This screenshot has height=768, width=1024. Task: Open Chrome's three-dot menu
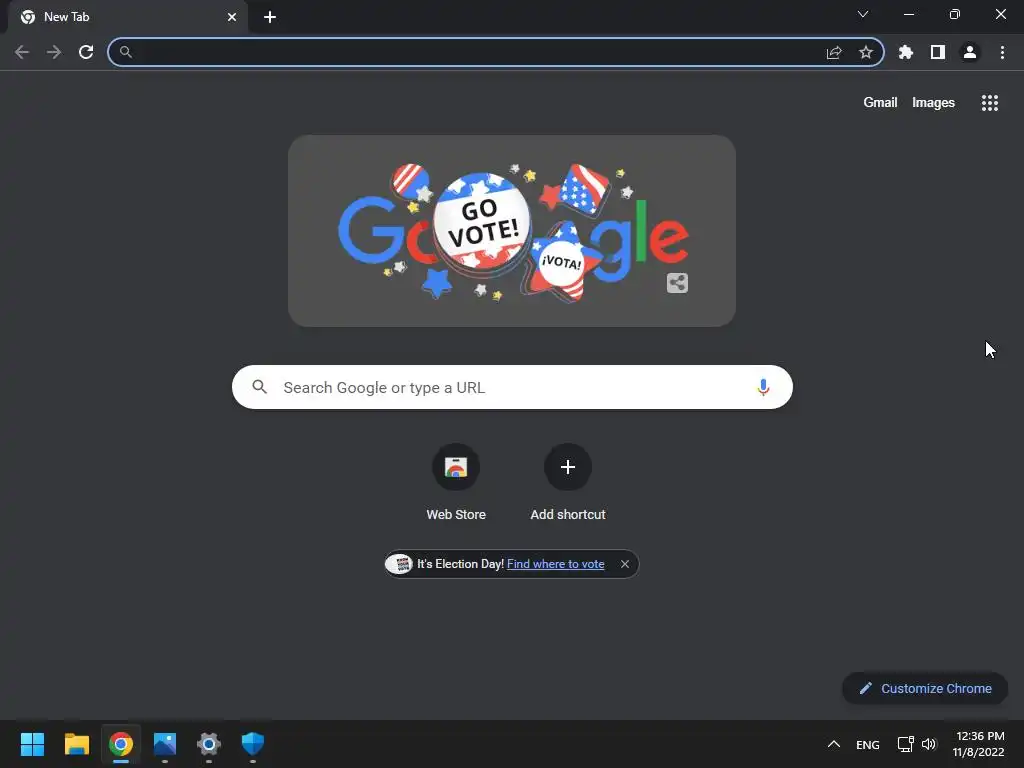1002,52
